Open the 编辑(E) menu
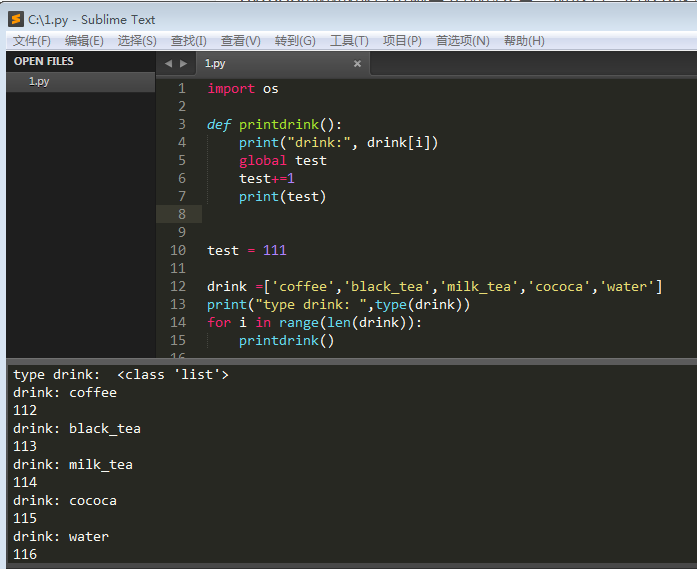The width and height of the screenshot is (697, 569). click(84, 41)
